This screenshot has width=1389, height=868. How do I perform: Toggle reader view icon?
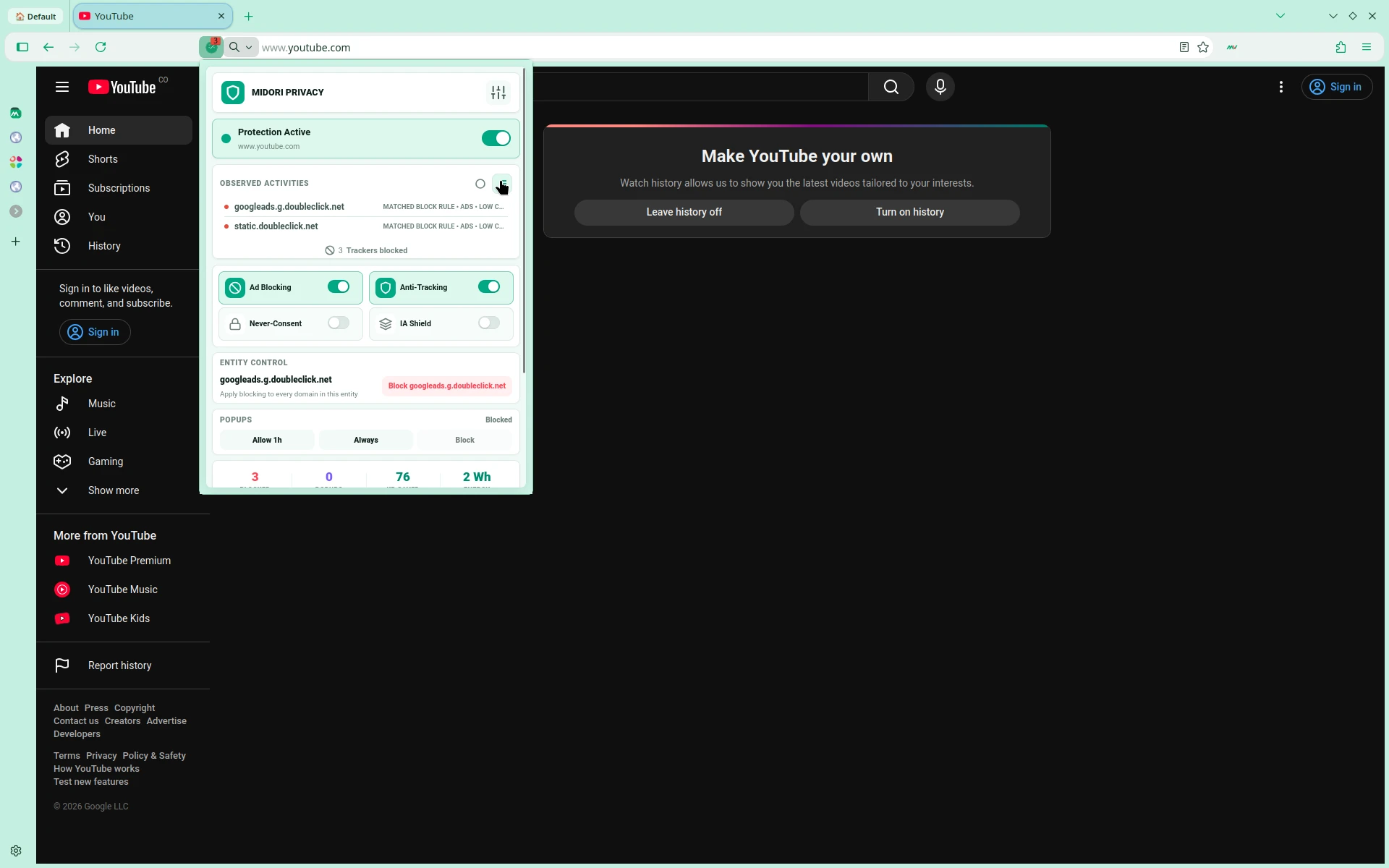click(x=1184, y=48)
